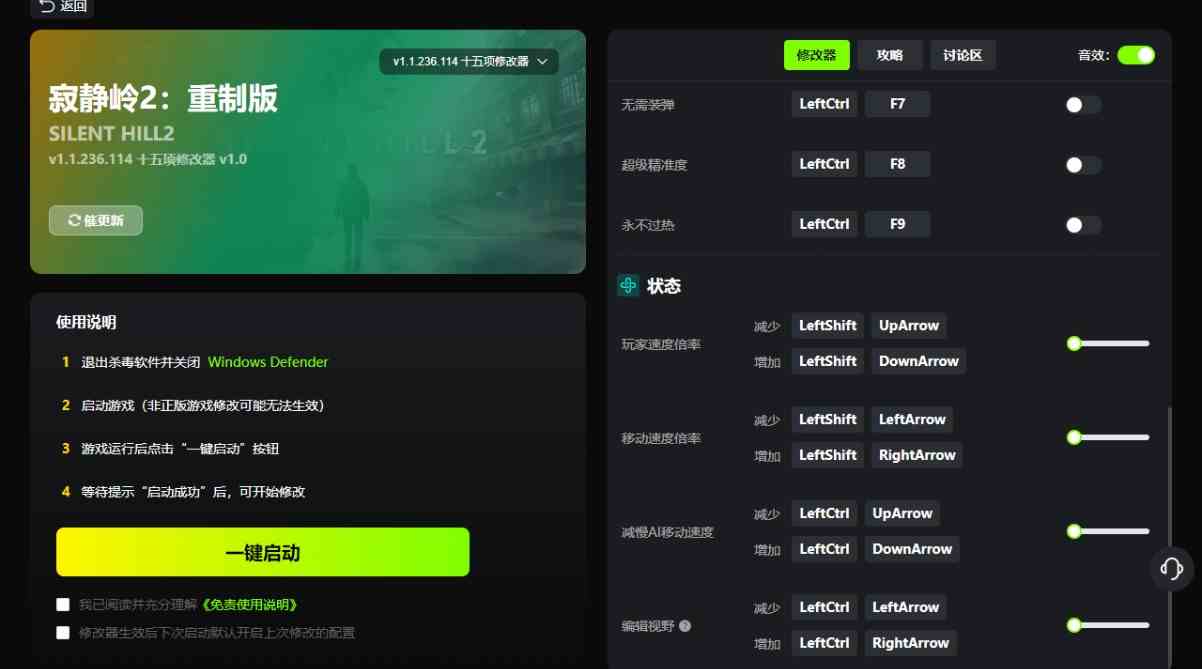Click the F8 hotkey for 超级精准度
Image resolution: width=1202 pixels, height=669 pixels.
pyautogui.click(x=897, y=164)
